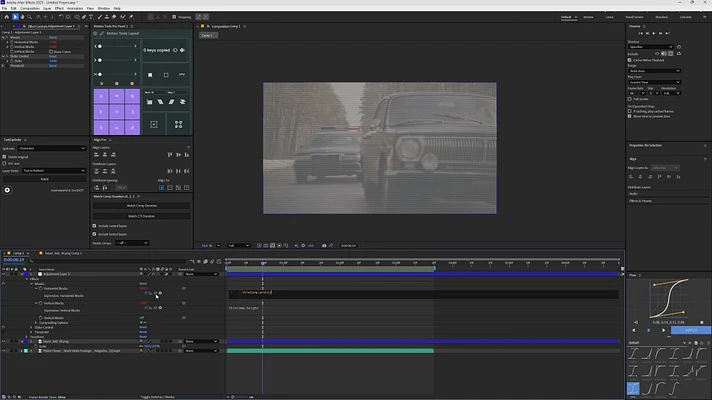Select the Puppet Pin tool

131,17
